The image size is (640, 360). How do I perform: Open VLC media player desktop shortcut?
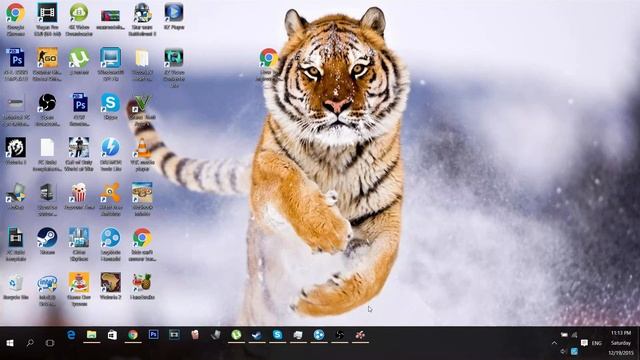pyautogui.click(x=142, y=154)
